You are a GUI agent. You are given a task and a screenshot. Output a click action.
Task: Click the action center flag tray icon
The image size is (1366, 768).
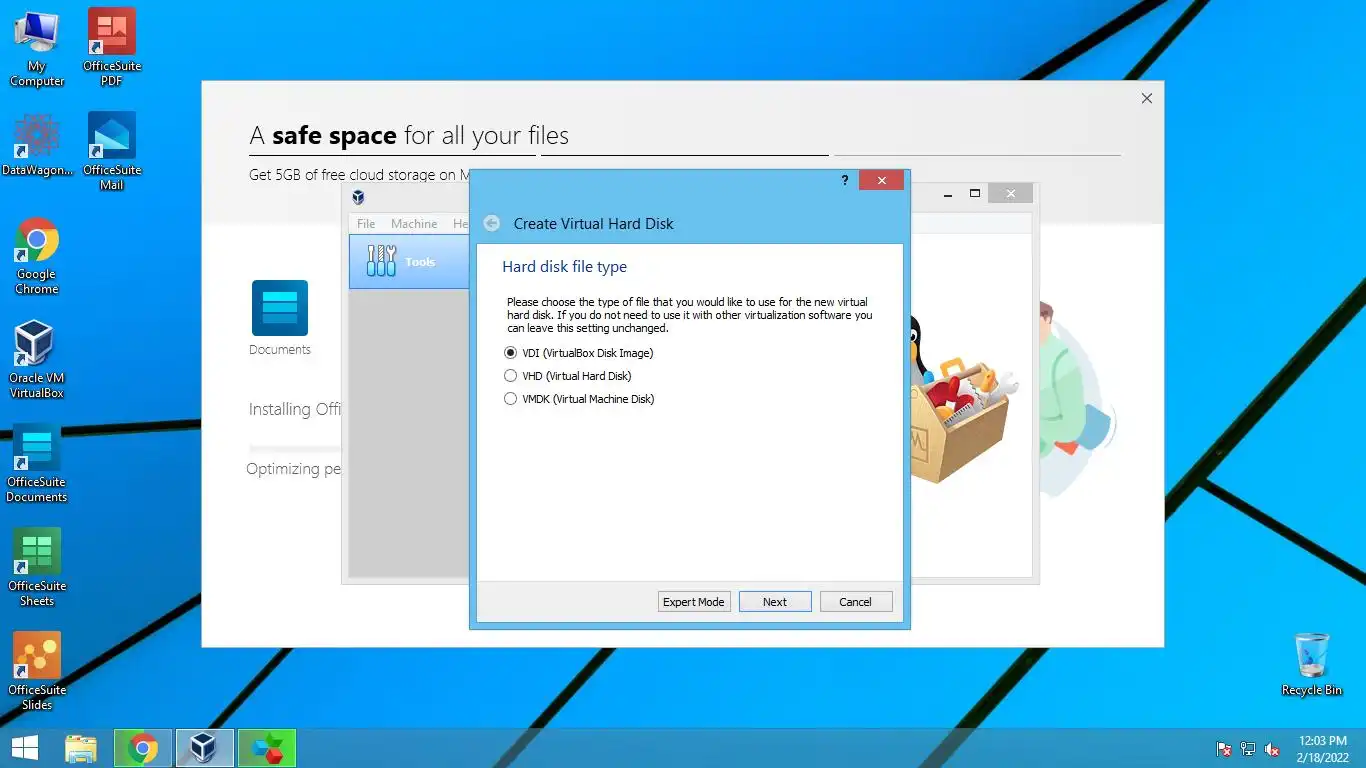(1224, 749)
